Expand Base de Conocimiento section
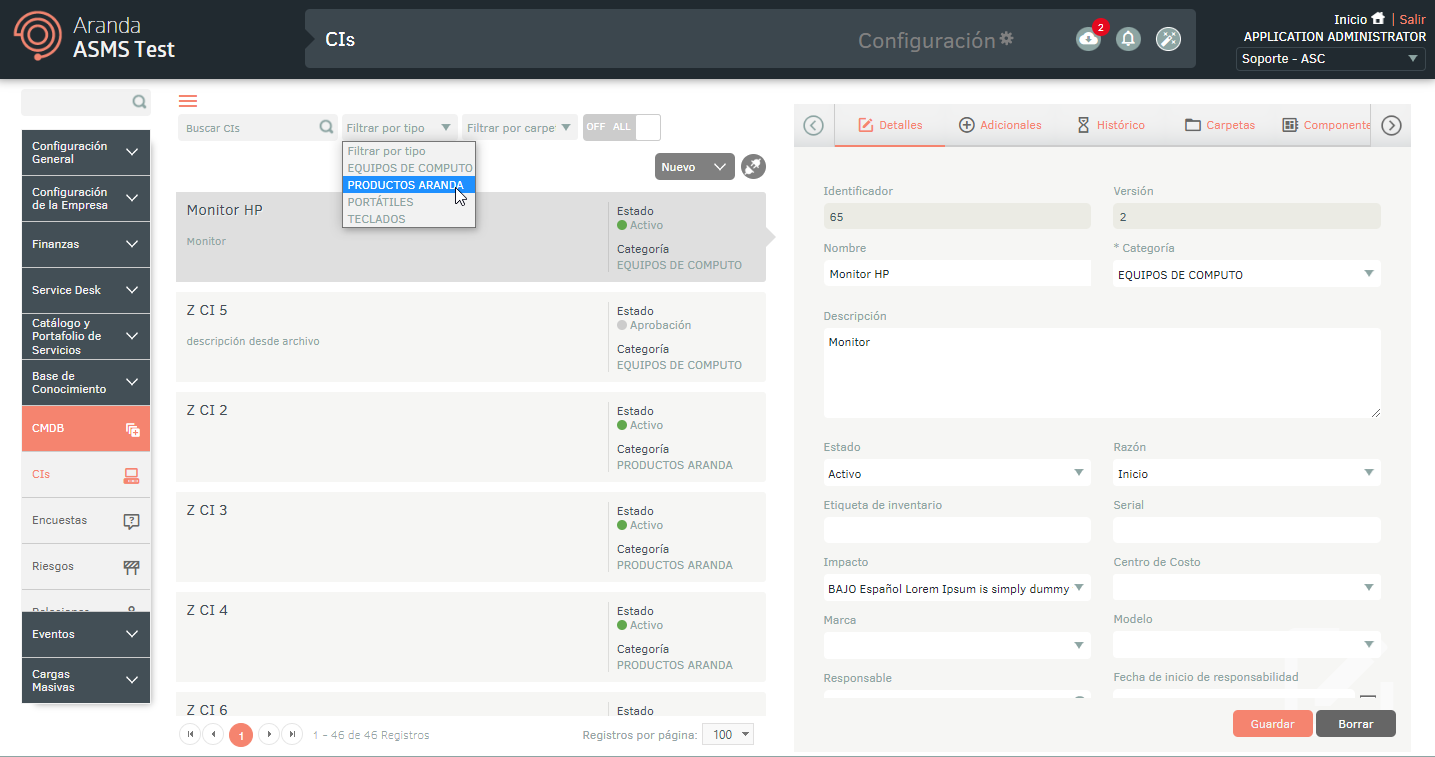1435x757 pixels. click(x=86, y=382)
